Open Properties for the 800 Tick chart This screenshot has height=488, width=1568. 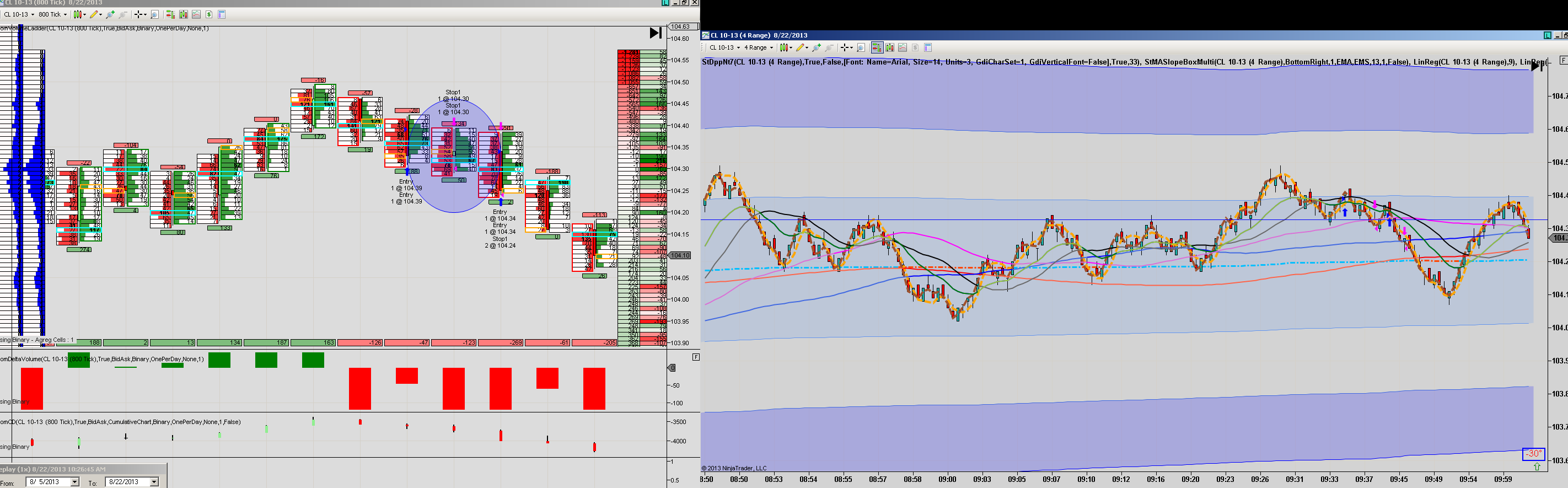point(222,14)
